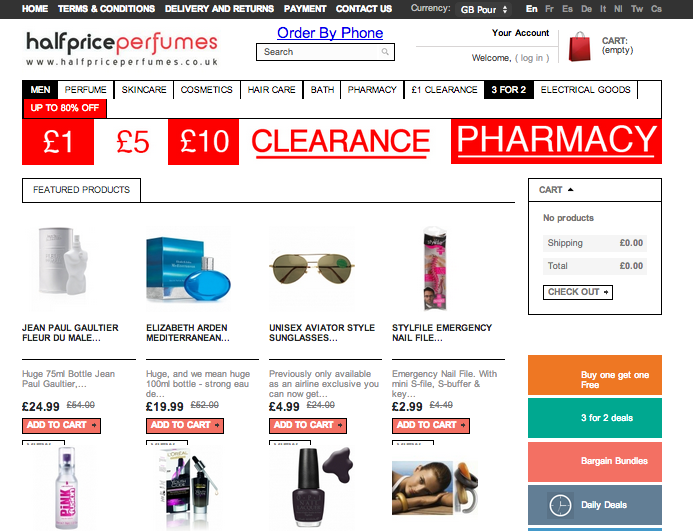Collapse the CART panel arrow

click(x=571, y=190)
